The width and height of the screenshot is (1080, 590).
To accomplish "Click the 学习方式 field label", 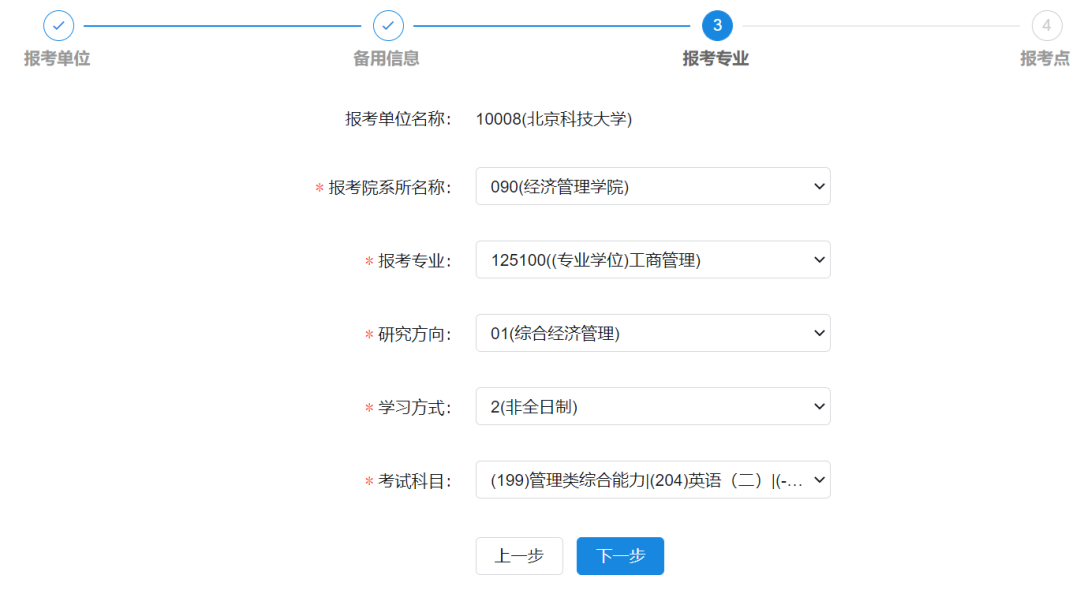I will coord(414,408).
